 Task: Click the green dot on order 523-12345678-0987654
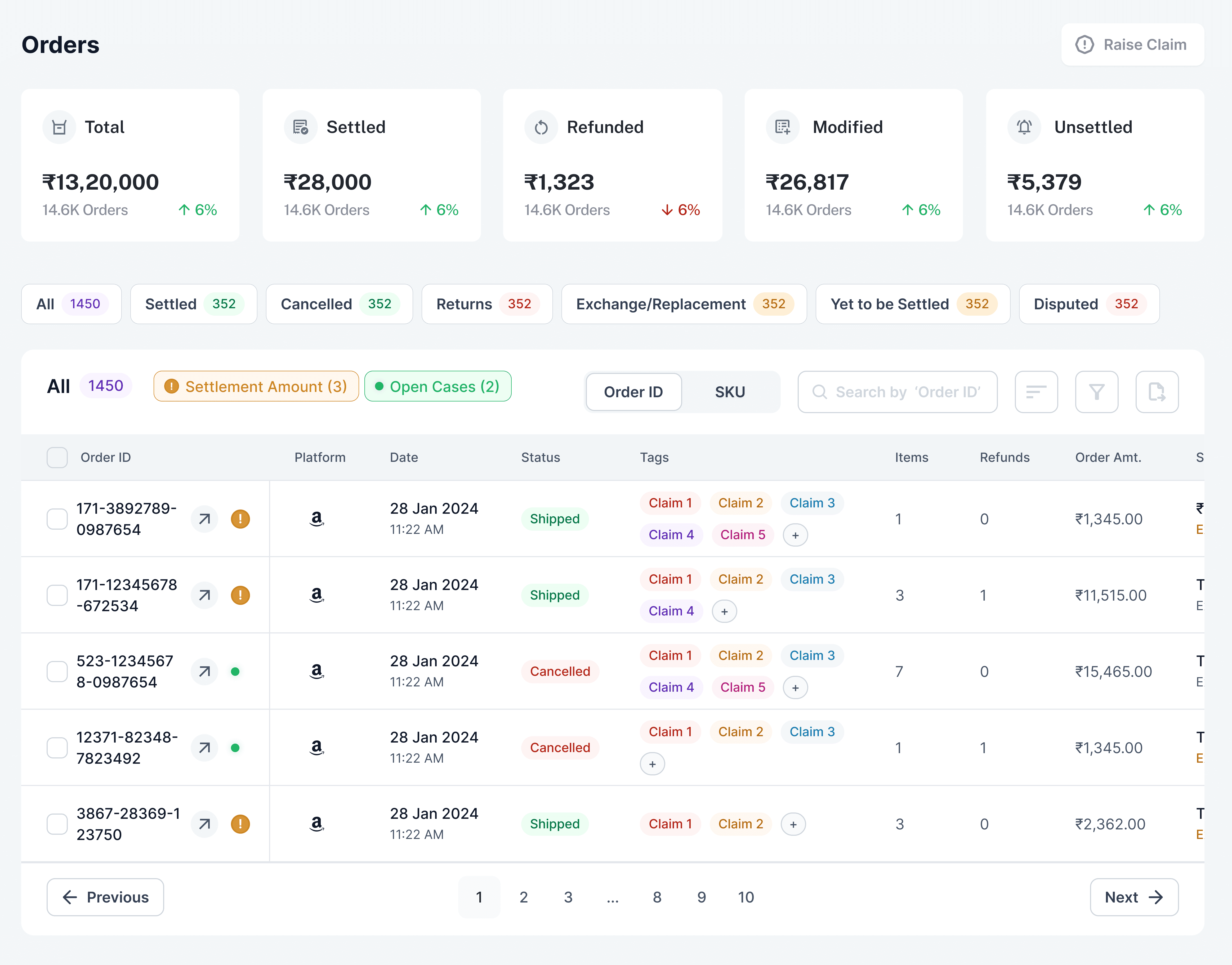[235, 671]
